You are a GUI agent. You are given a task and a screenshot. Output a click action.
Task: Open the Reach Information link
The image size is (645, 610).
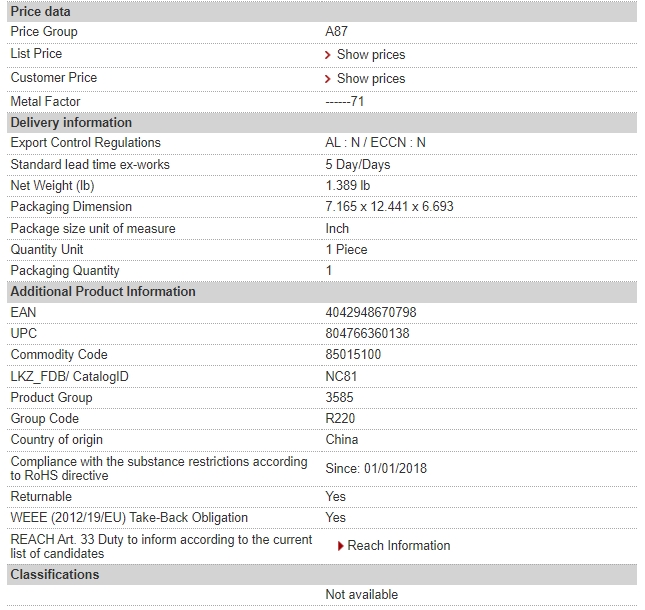coord(399,545)
